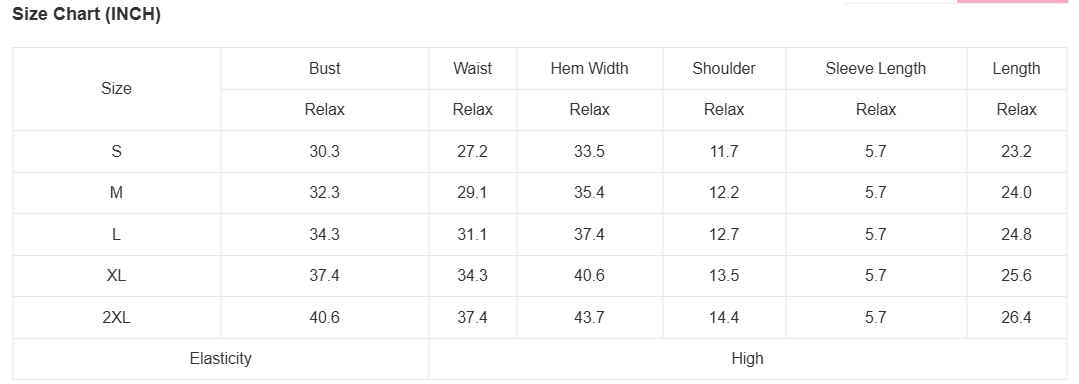The height and width of the screenshot is (384, 1079).
Task: Click the Length column header
Action: pyautogui.click(x=1016, y=69)
